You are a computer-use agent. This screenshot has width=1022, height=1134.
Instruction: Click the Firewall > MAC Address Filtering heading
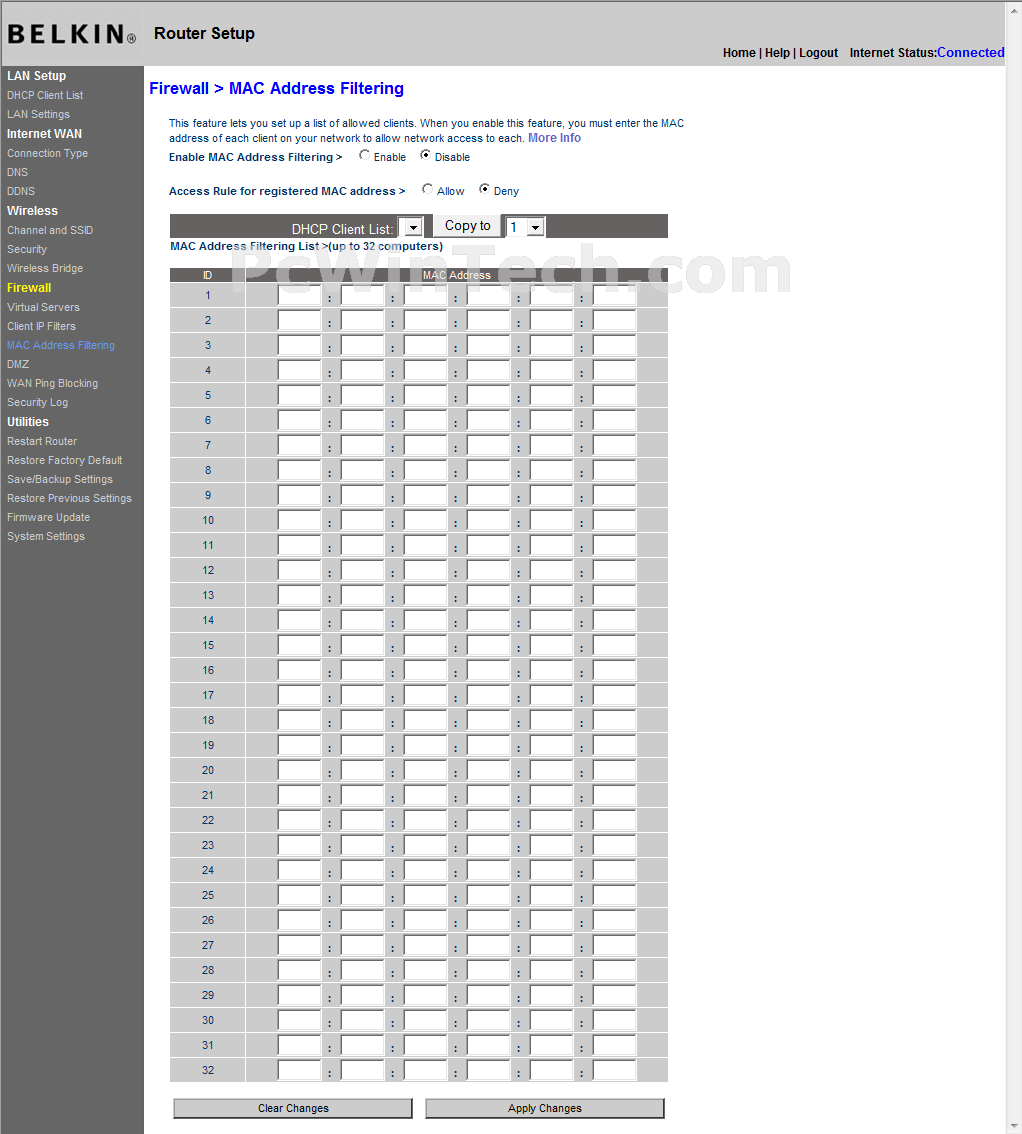pos(276,88)
